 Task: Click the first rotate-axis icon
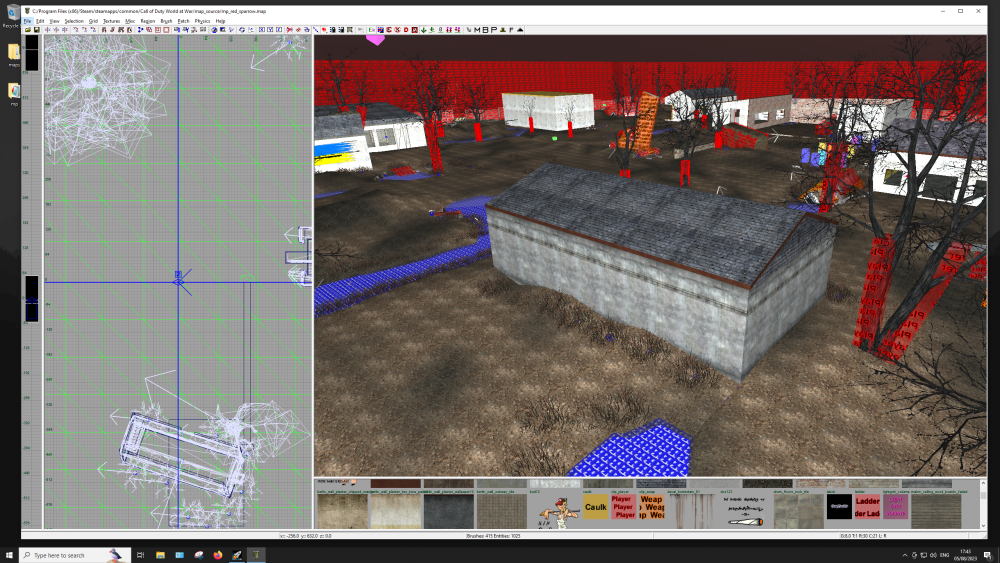tap(76, 29)
